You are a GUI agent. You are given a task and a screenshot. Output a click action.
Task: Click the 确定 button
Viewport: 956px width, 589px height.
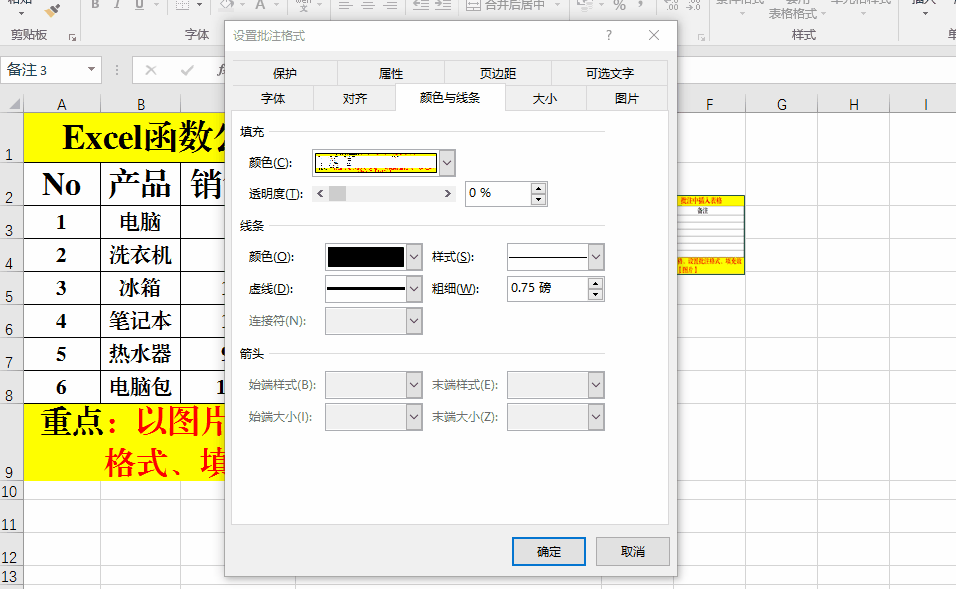[549, 551]
